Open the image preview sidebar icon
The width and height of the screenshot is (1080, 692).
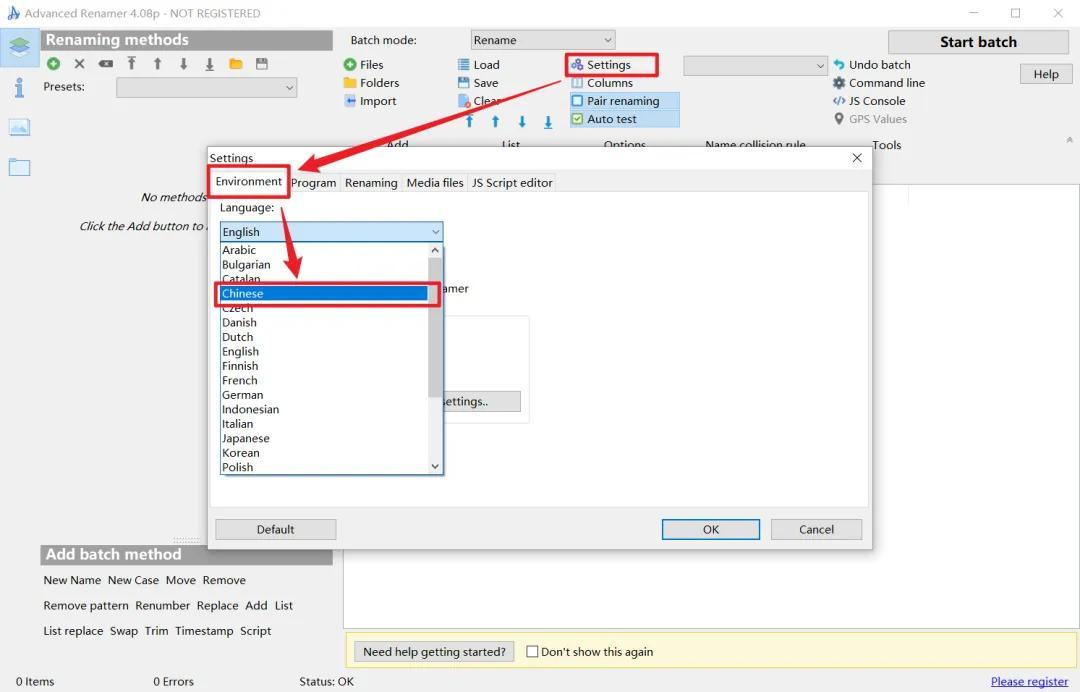[x=19, y=127]
